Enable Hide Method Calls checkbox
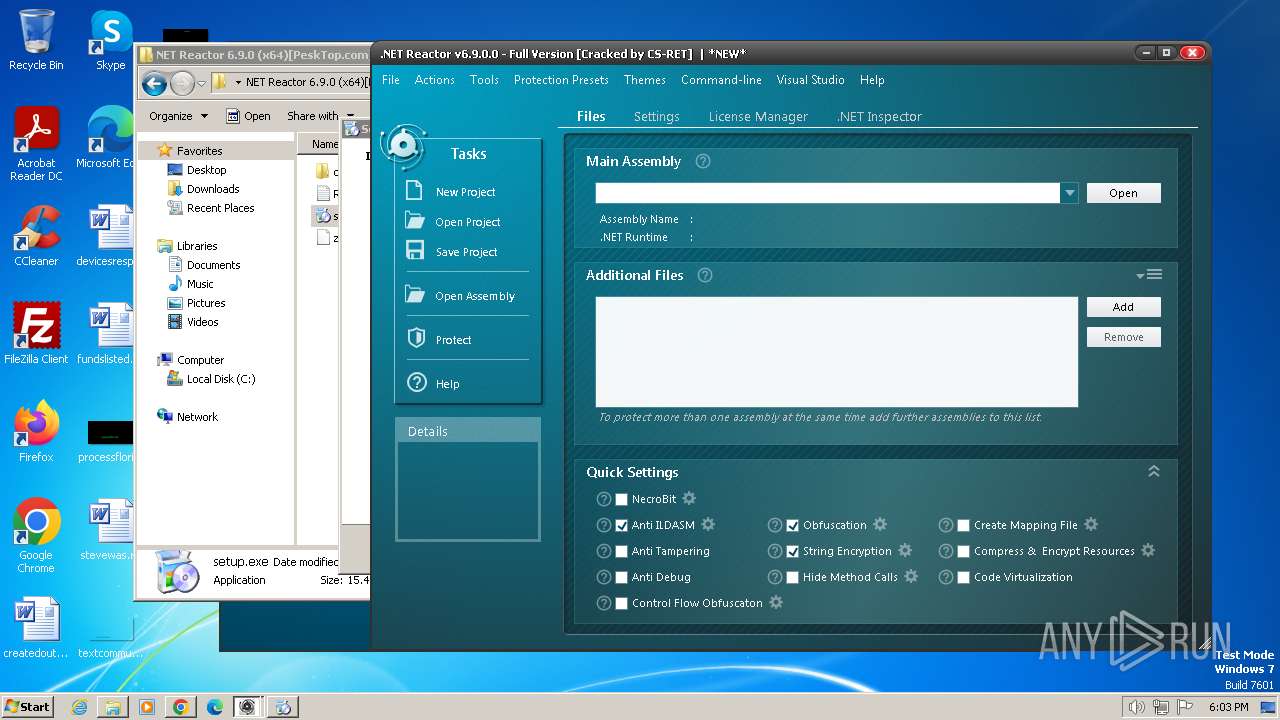1280x720 pixels. point(792,577)
